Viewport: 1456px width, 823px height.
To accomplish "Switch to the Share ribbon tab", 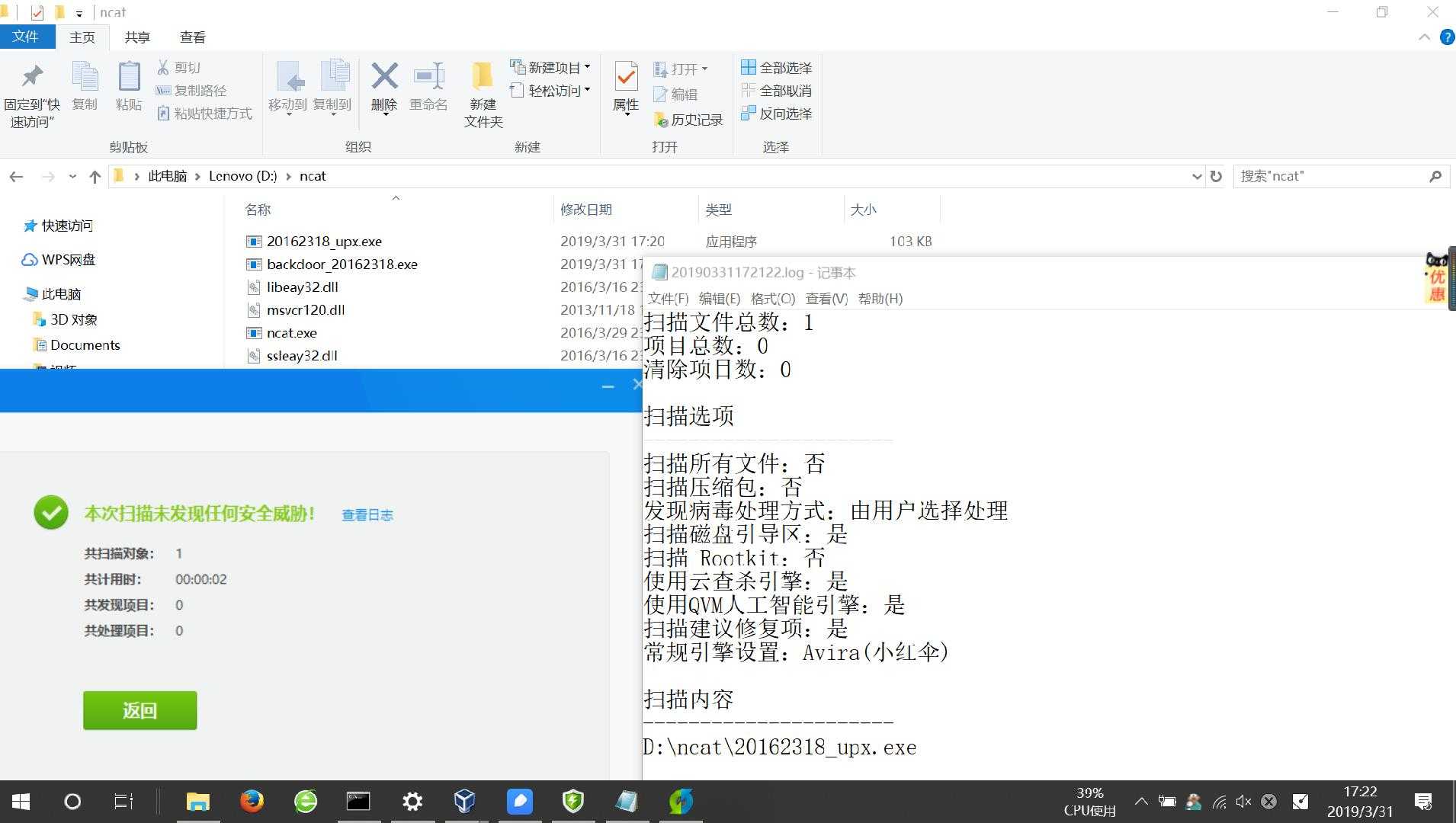I will pos(137,37).
